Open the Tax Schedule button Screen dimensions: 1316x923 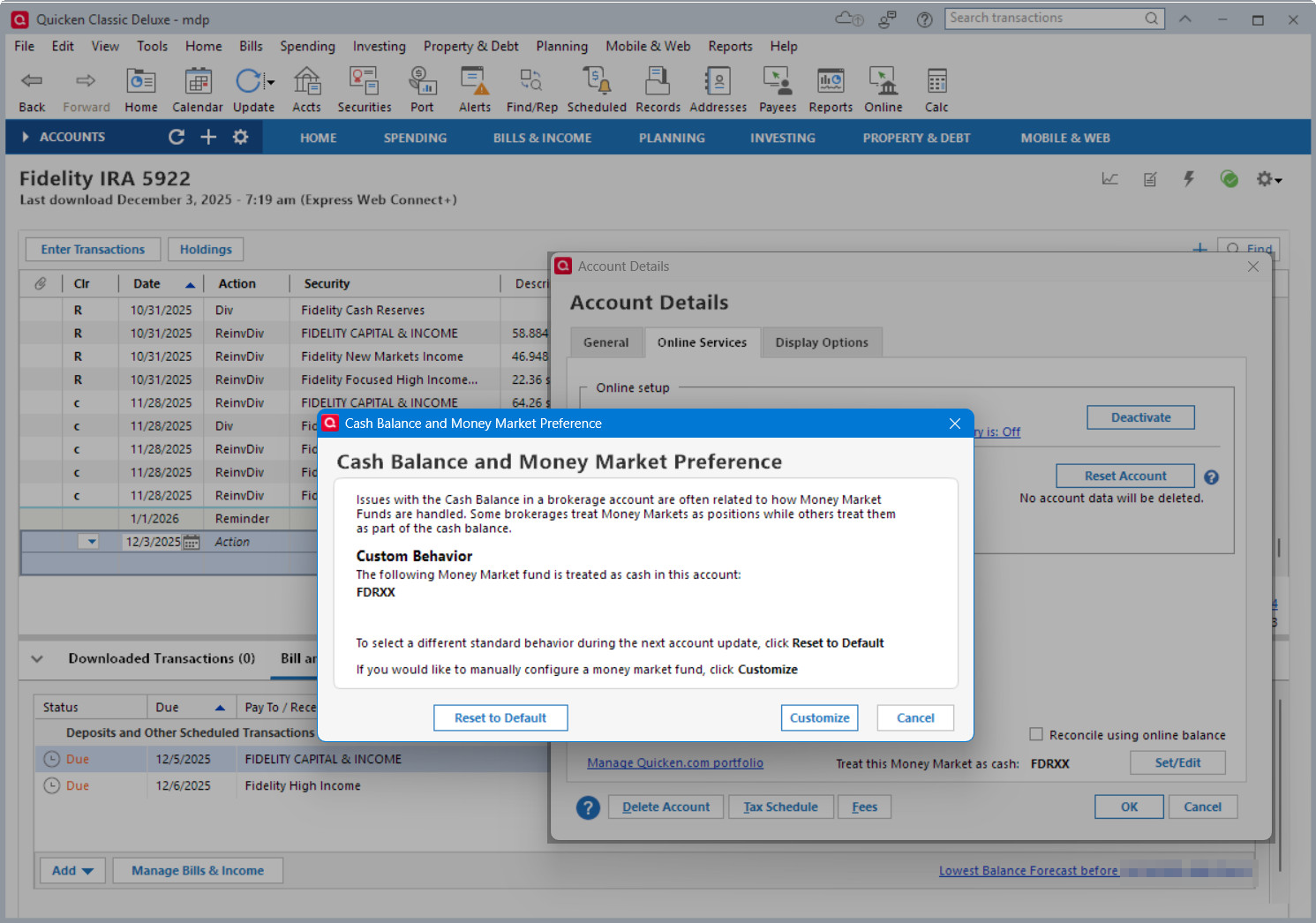click(x=780, y=807)
